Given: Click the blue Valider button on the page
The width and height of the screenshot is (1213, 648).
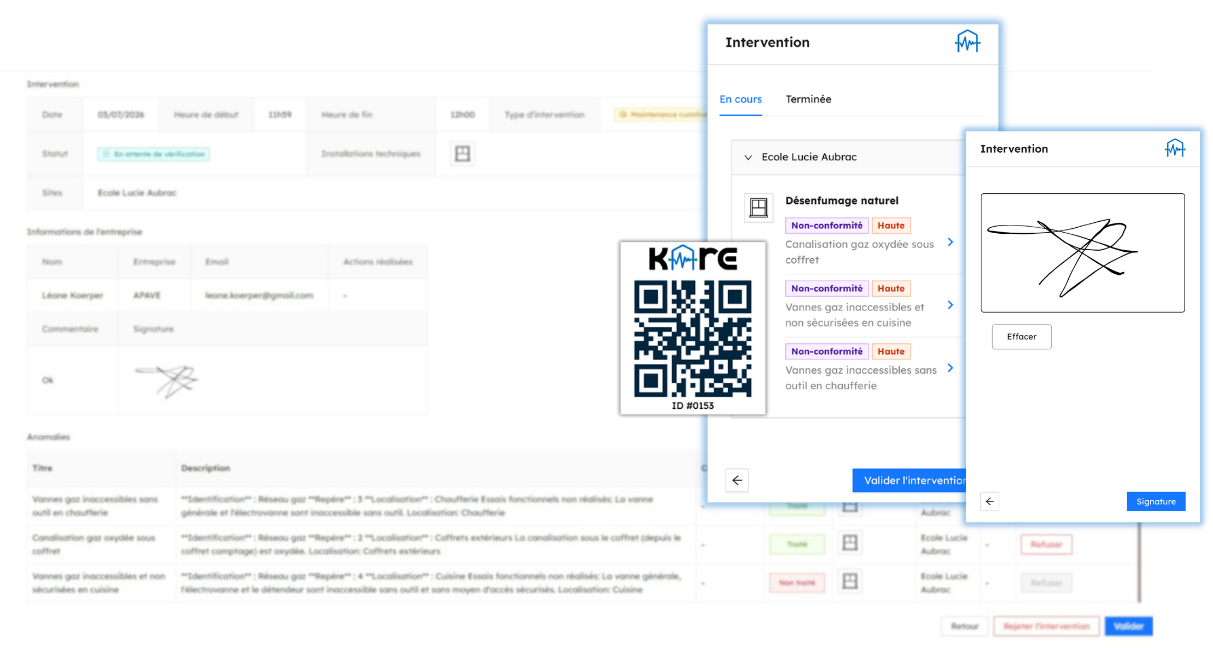Looking at the screenshot, I should [1129, 626].
